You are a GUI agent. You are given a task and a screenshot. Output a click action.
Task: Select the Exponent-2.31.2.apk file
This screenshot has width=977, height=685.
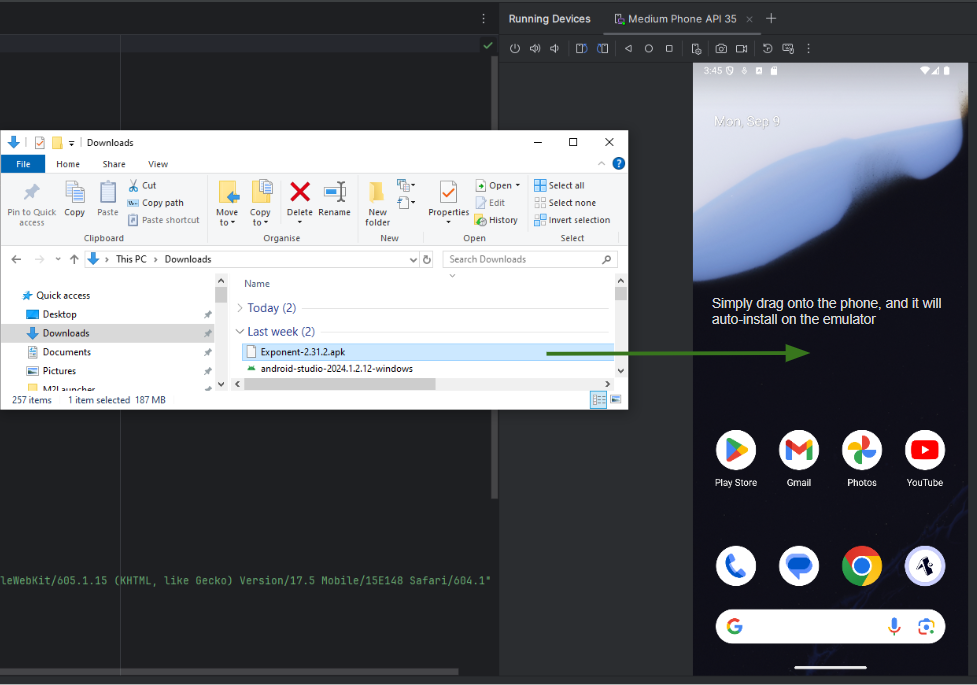point(303,352)
